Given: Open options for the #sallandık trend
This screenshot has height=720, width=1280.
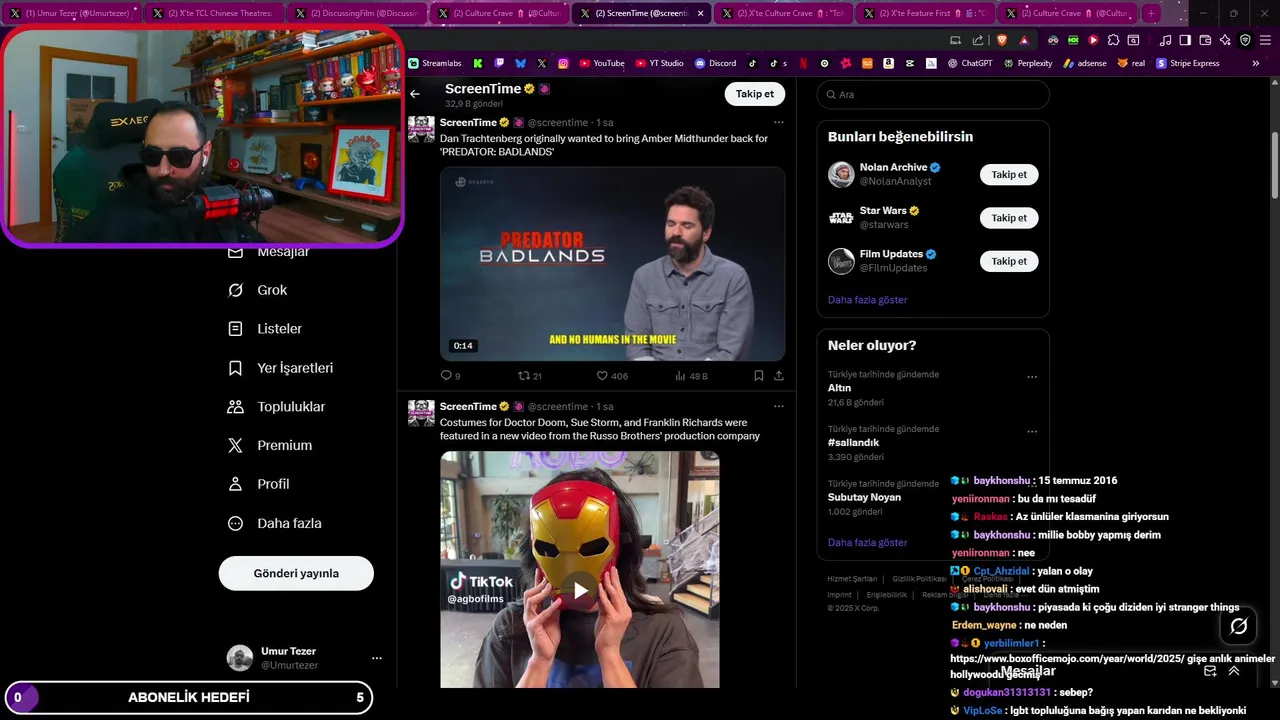Looking at the screenshot, I should click(1032, 432).
